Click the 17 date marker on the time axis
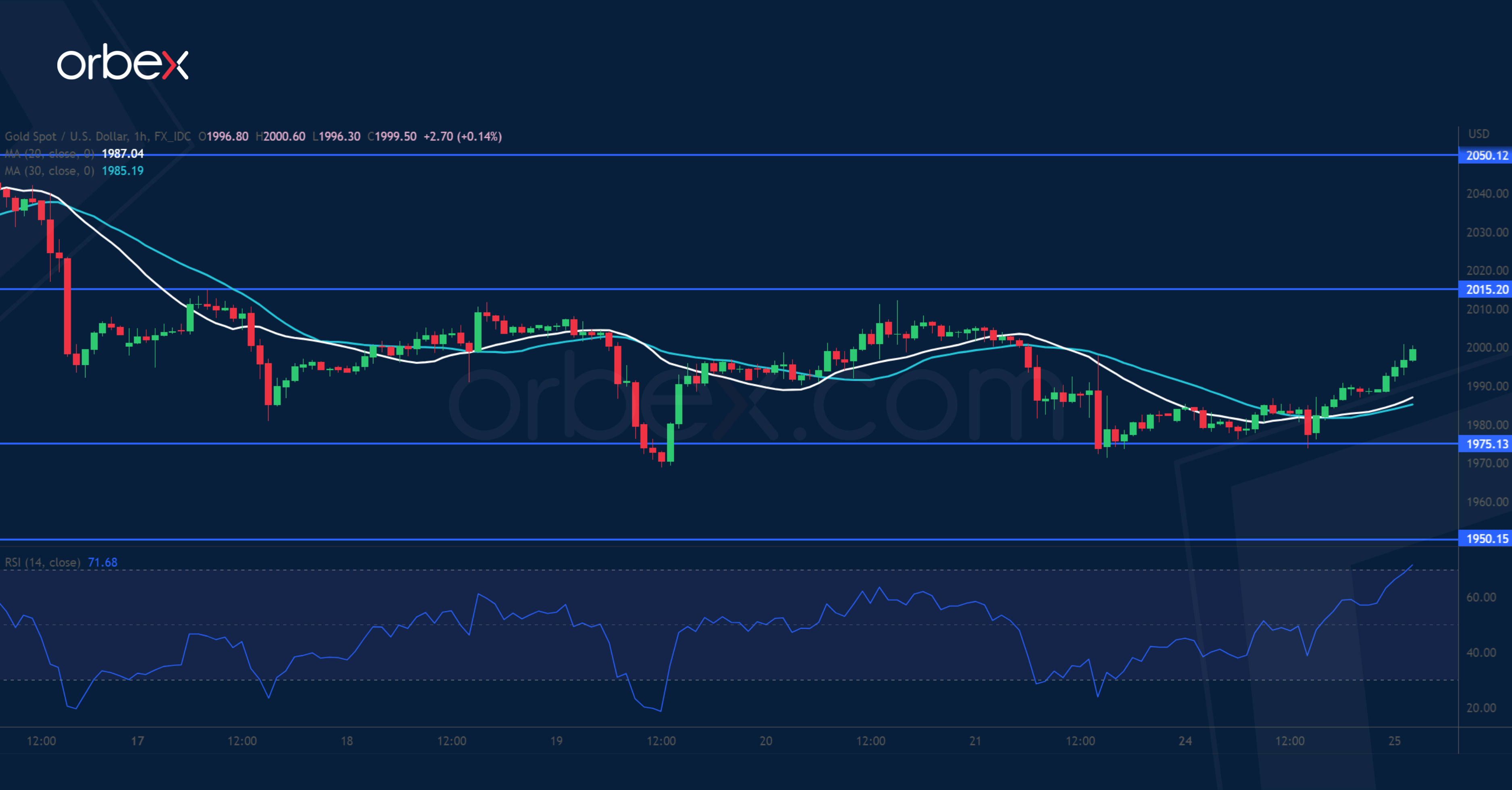Viewport: 1512px width, 790px height. 137,741
